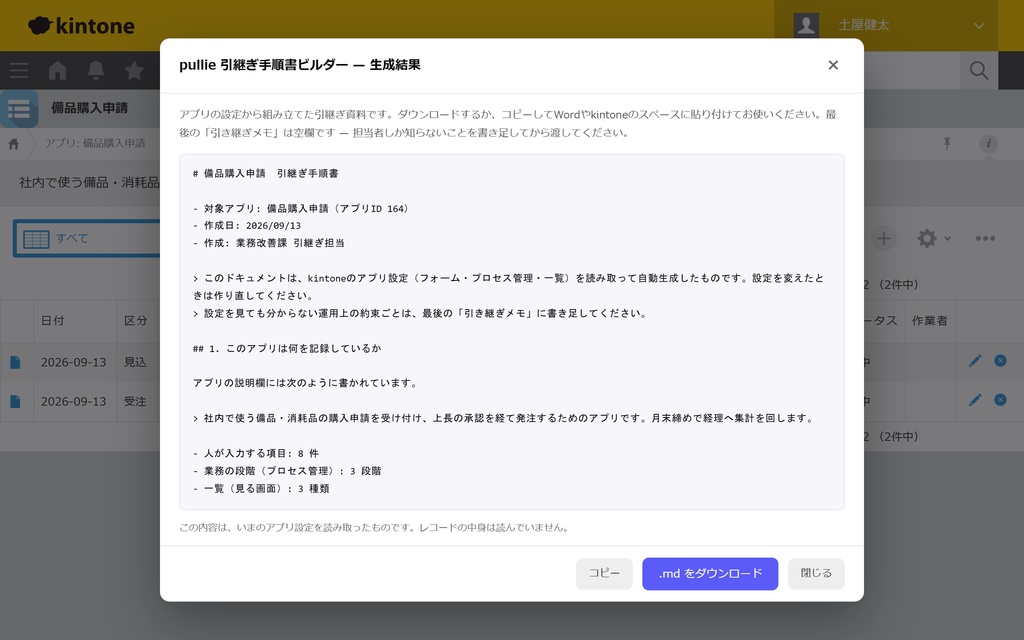1024x640 pixels.
Task: Click the line 一覧（見る画面）: 3 種類
Action: coord(261,488)
